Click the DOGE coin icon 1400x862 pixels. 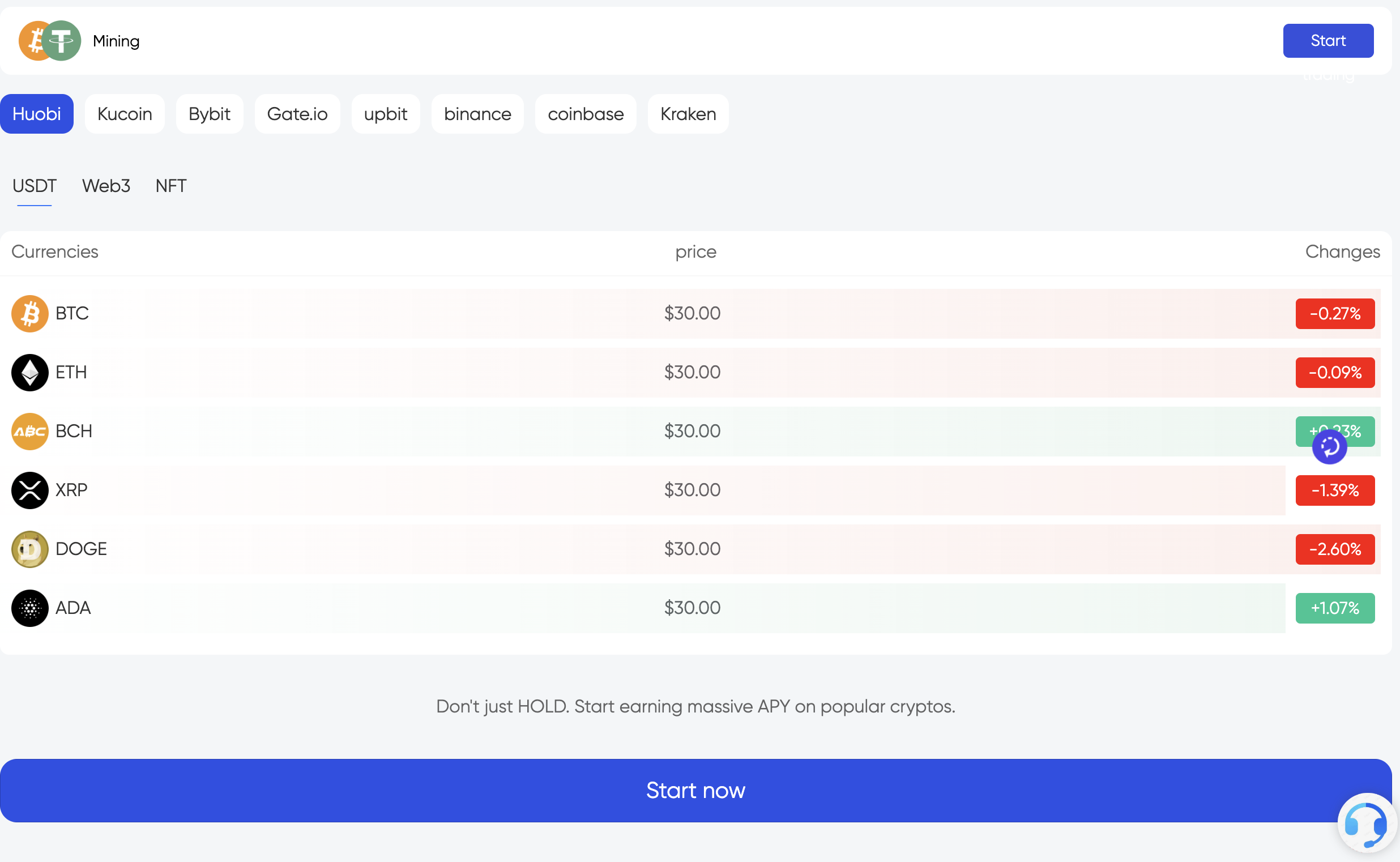coord(29,549)
